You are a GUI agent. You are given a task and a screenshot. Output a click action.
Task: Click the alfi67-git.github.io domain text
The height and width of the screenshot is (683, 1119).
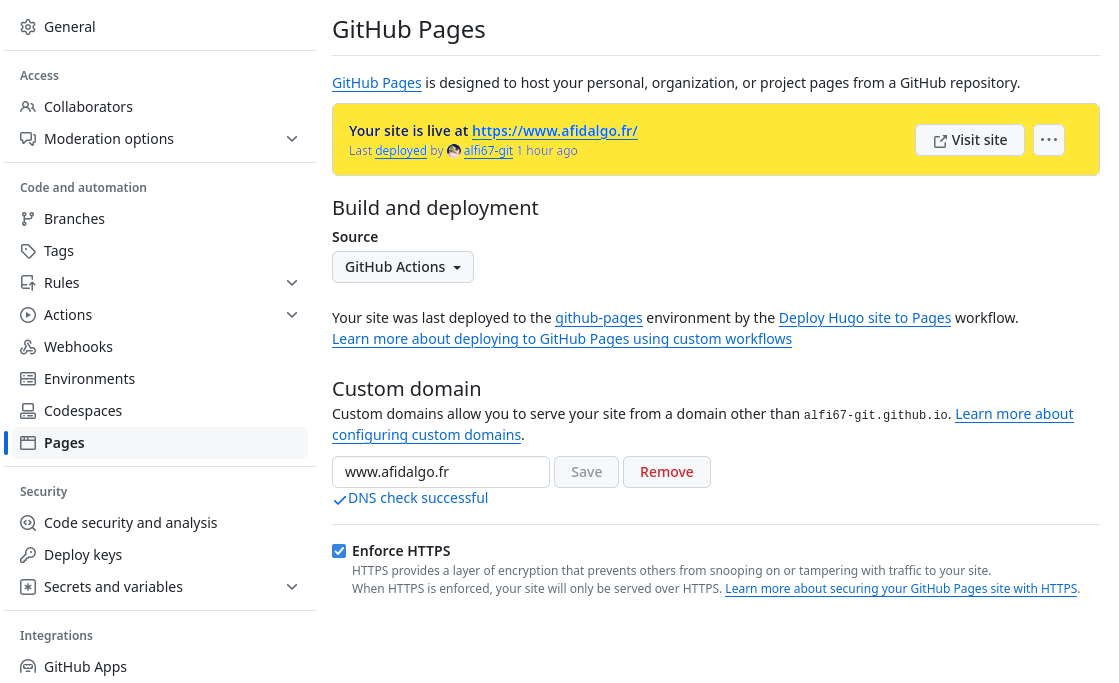[876, 415]
